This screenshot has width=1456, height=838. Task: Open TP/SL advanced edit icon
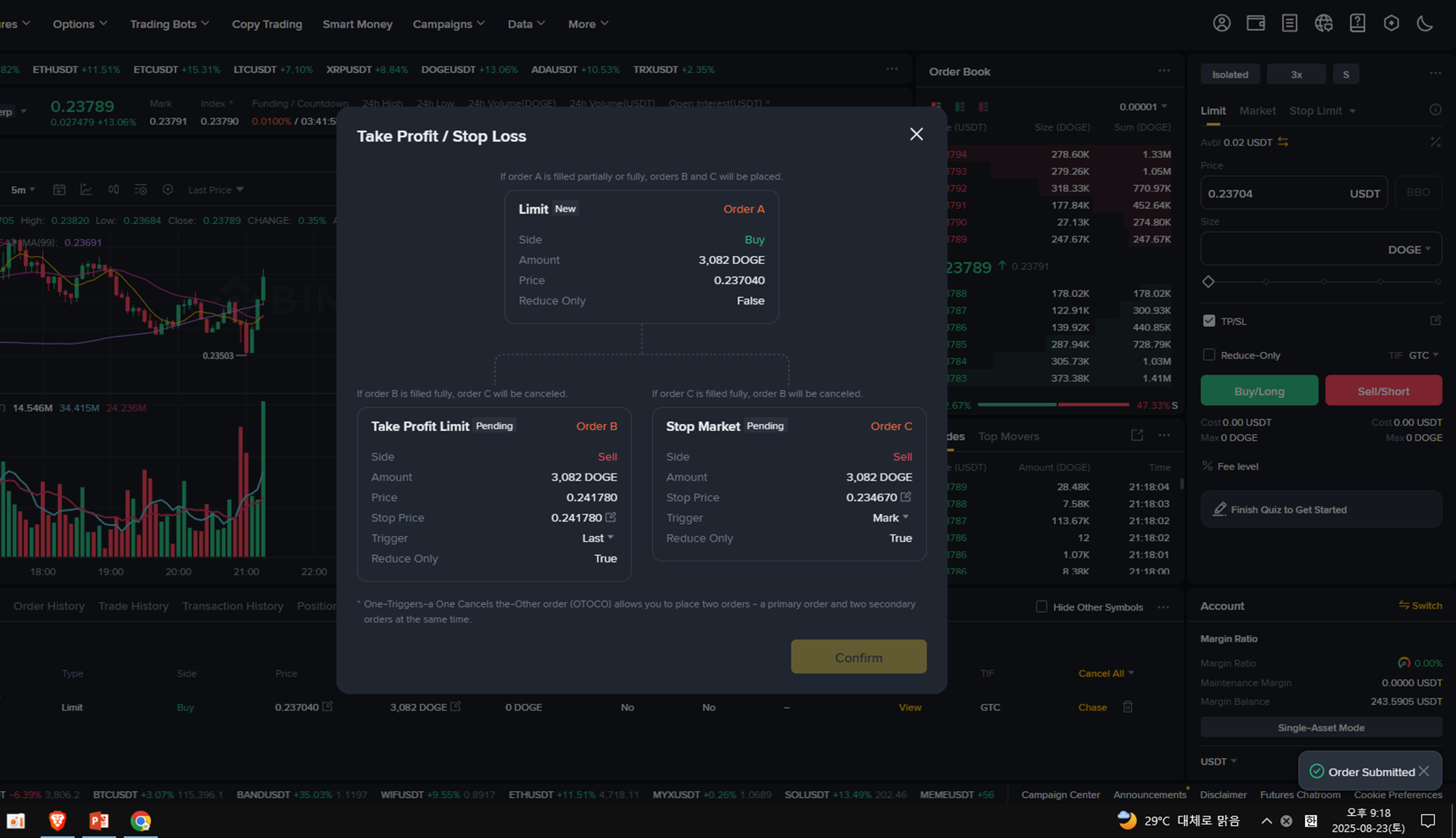1434,320
